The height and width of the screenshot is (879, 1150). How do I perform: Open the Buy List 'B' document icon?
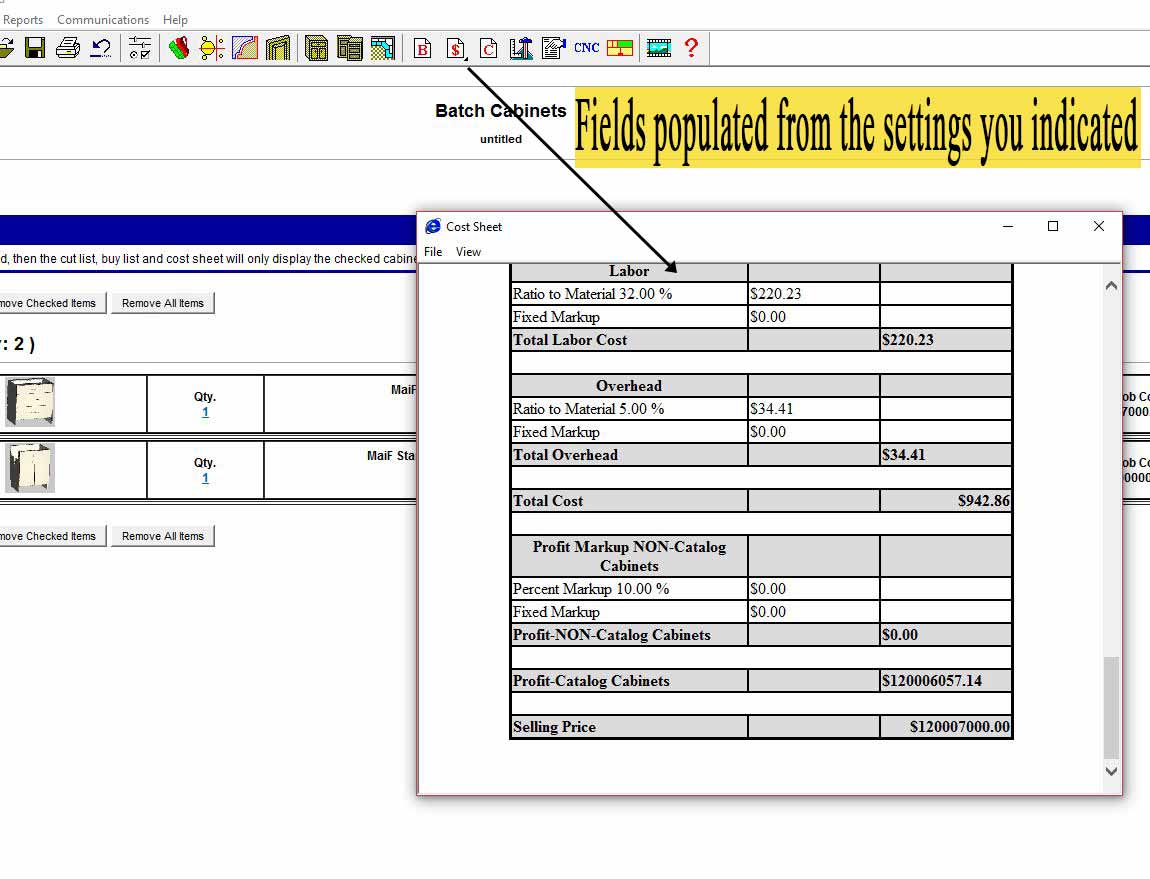tap(423, 48)
